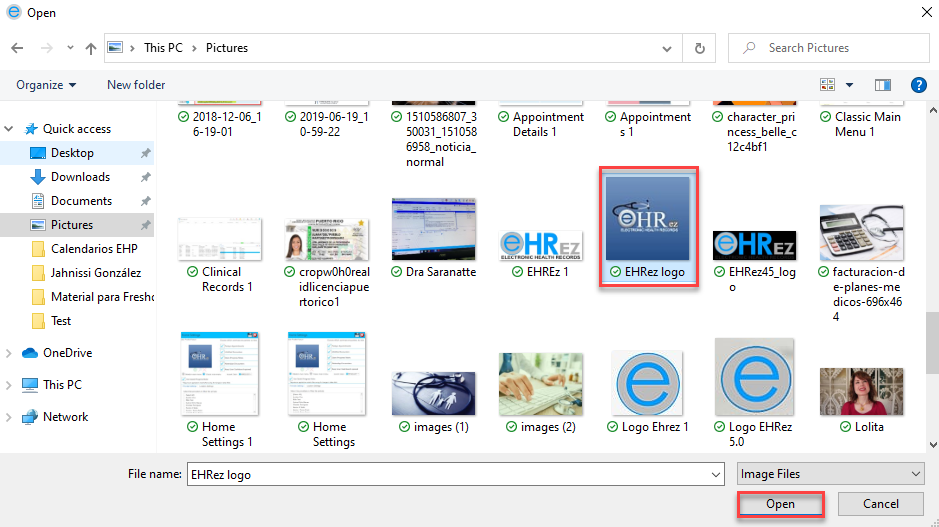Screen dimensions: 939x527
Task: Open the File name dropdown arrow
Action: click(716, 474)
